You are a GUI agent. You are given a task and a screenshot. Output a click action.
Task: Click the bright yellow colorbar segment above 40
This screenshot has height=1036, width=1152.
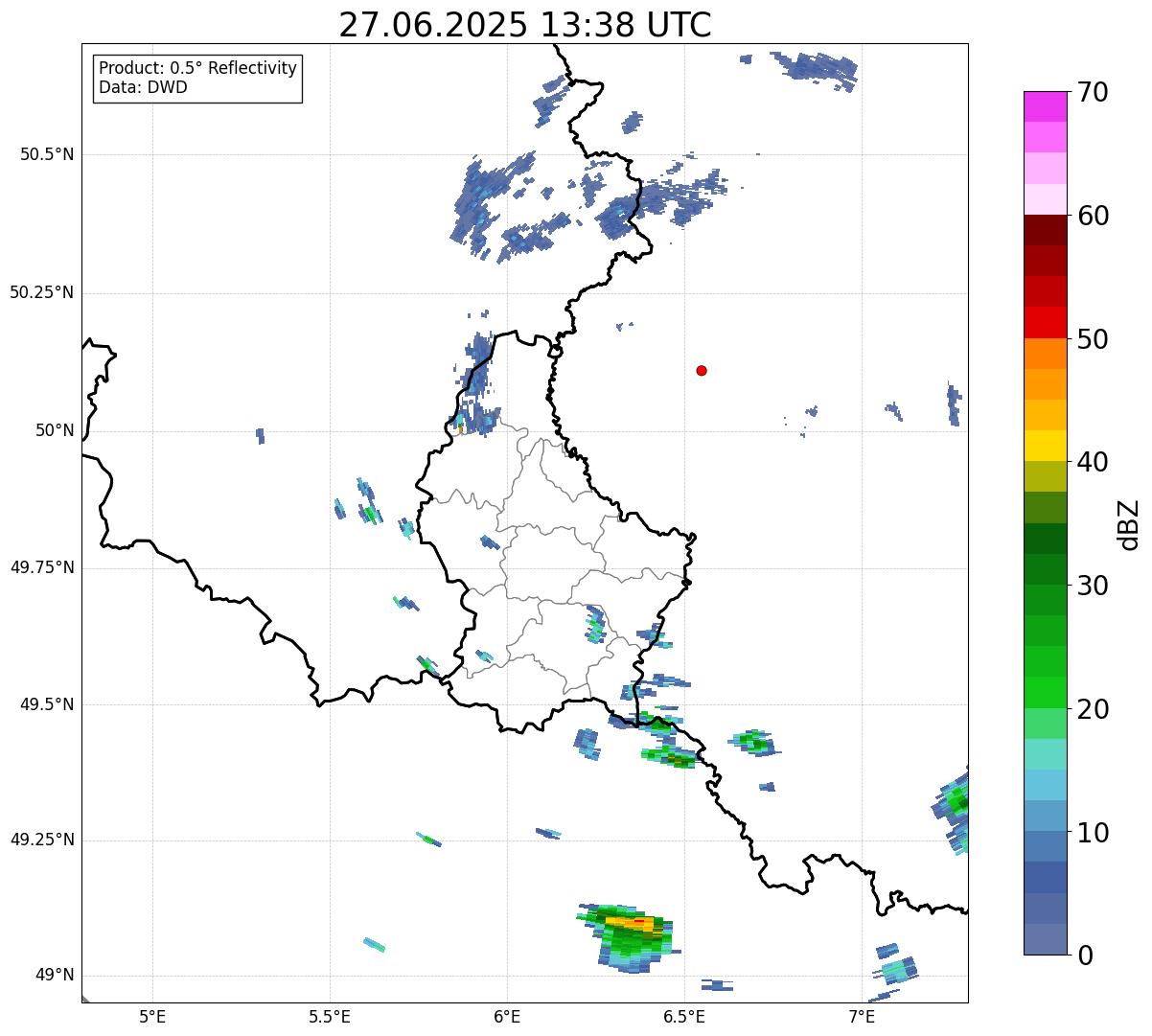[x=1045, y=446]
